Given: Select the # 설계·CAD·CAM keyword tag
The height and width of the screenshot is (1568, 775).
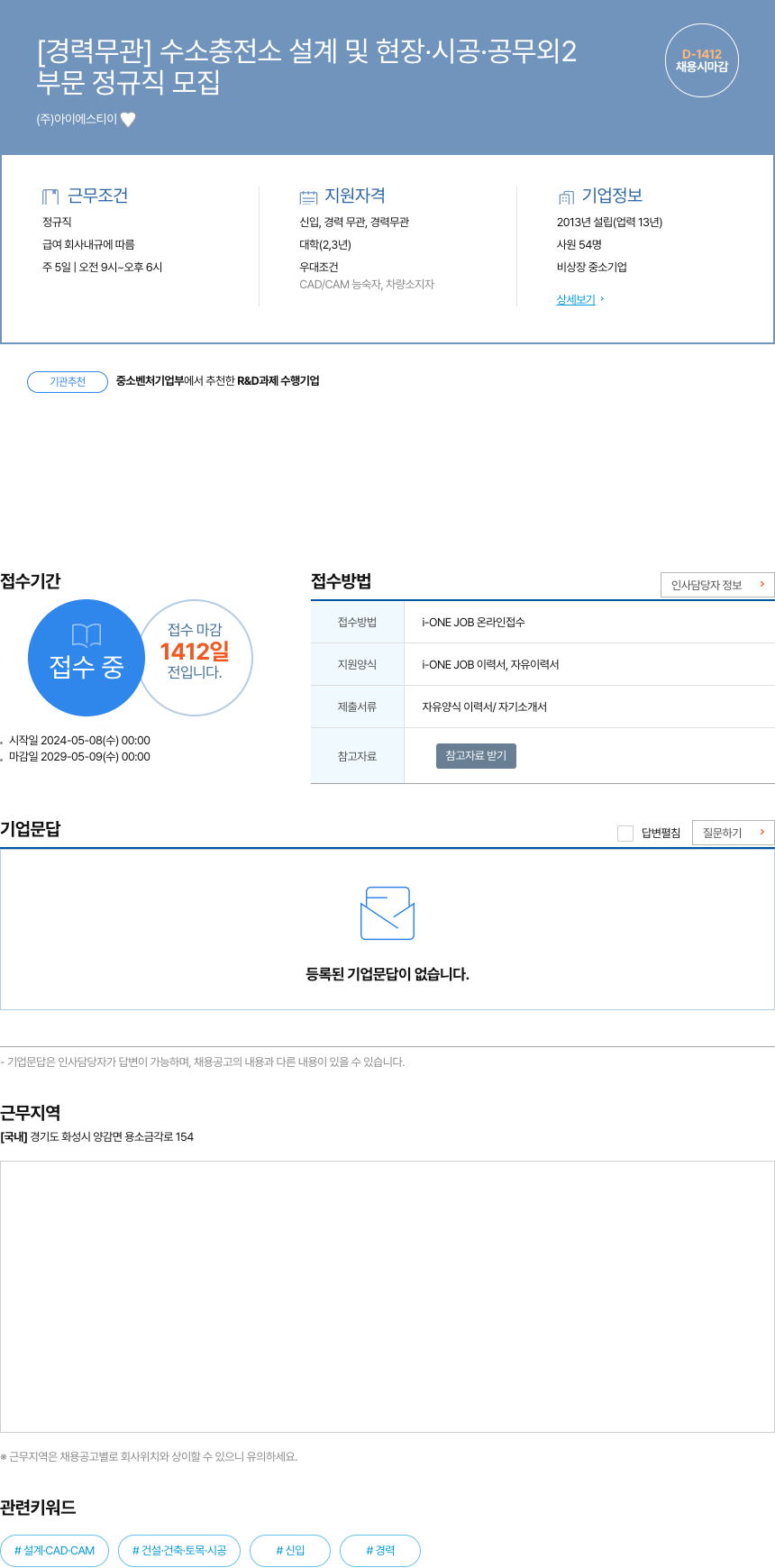Looking at the screenshot, I should [x=55, y=1551].
